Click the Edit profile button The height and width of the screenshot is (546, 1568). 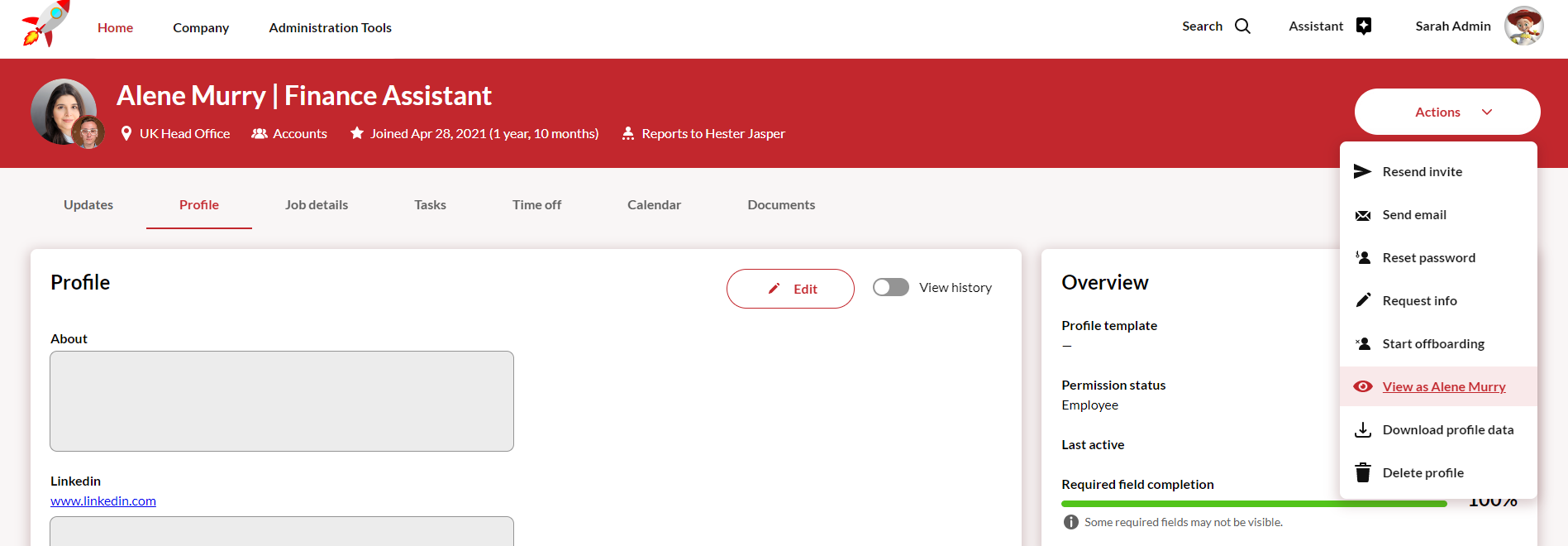(x=790, y=289)
